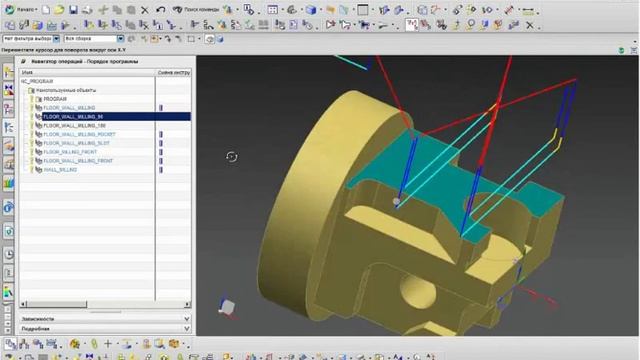
Task: Toggle the highlighted eye icon in selection bar
Action: pos(210,39)
